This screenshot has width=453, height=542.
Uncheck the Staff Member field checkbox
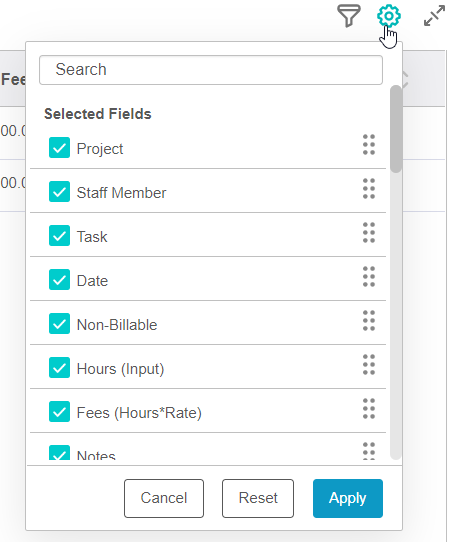pyautogui.click(x=59, y=191)
